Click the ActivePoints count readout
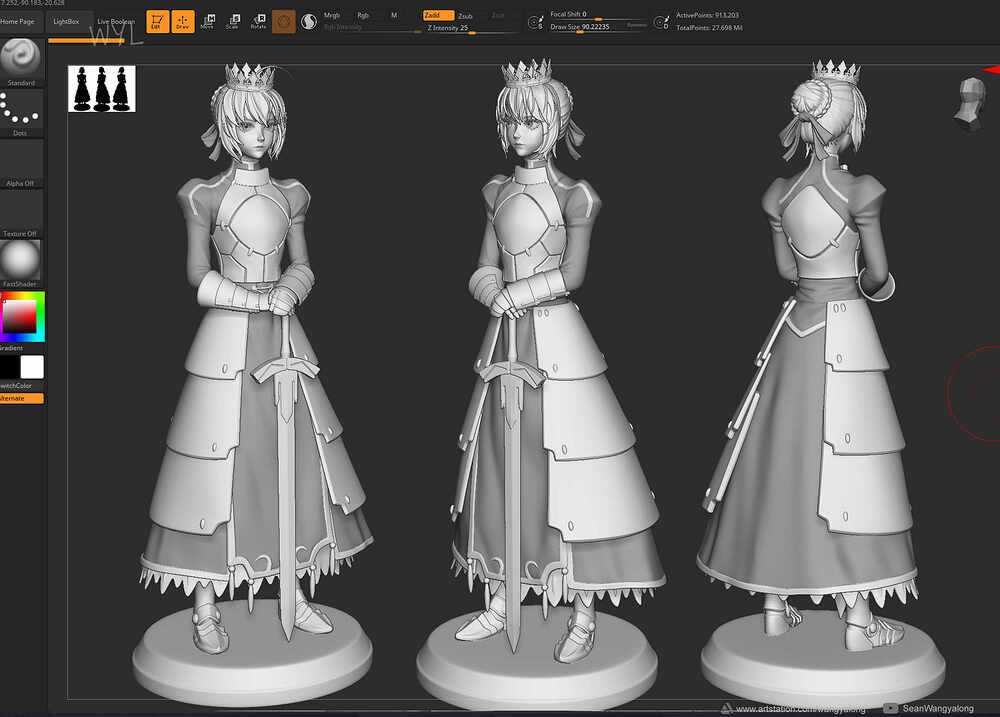 (707, 15)
